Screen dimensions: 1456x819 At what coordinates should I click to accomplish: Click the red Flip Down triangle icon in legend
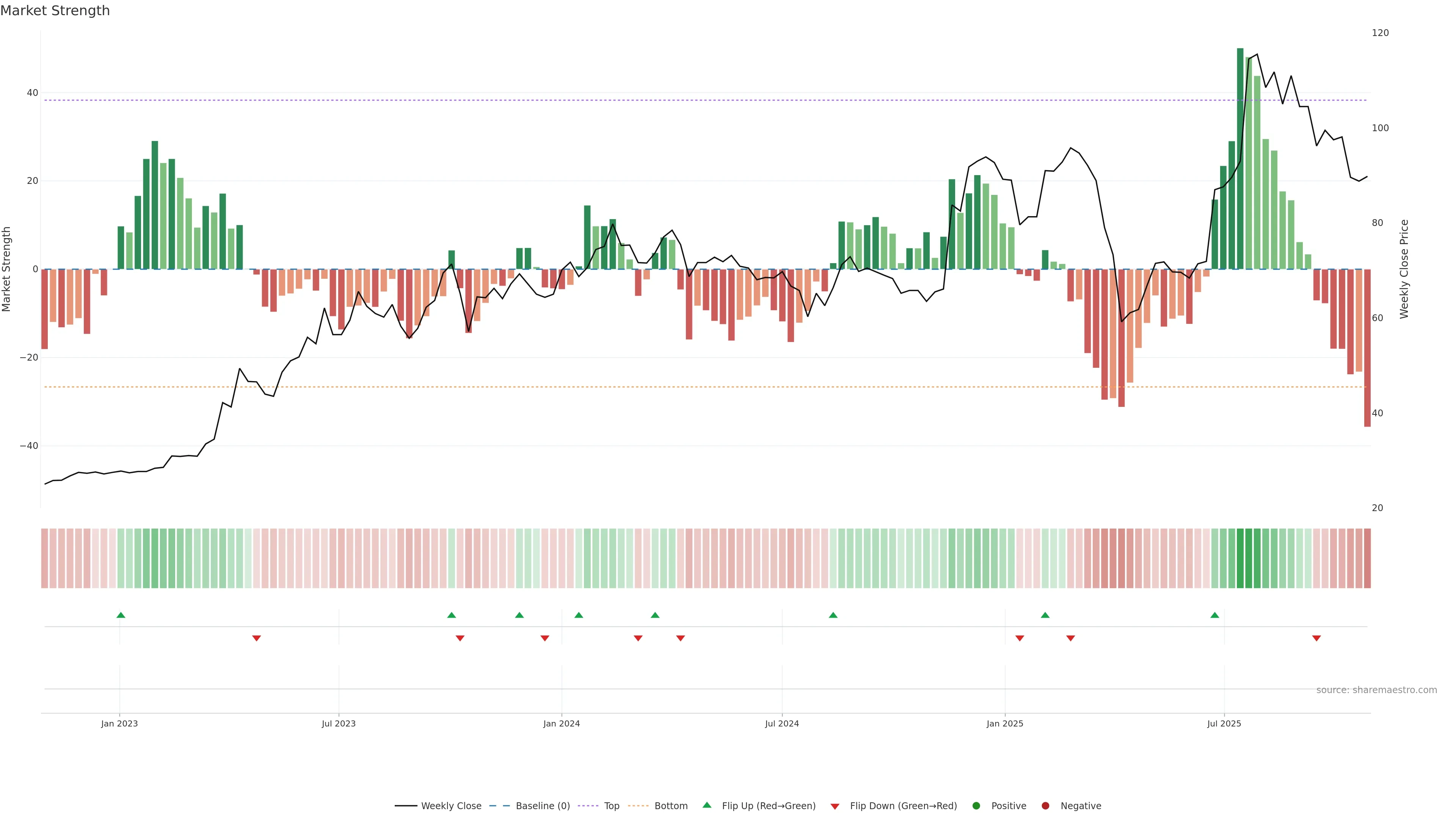[835, 806]
